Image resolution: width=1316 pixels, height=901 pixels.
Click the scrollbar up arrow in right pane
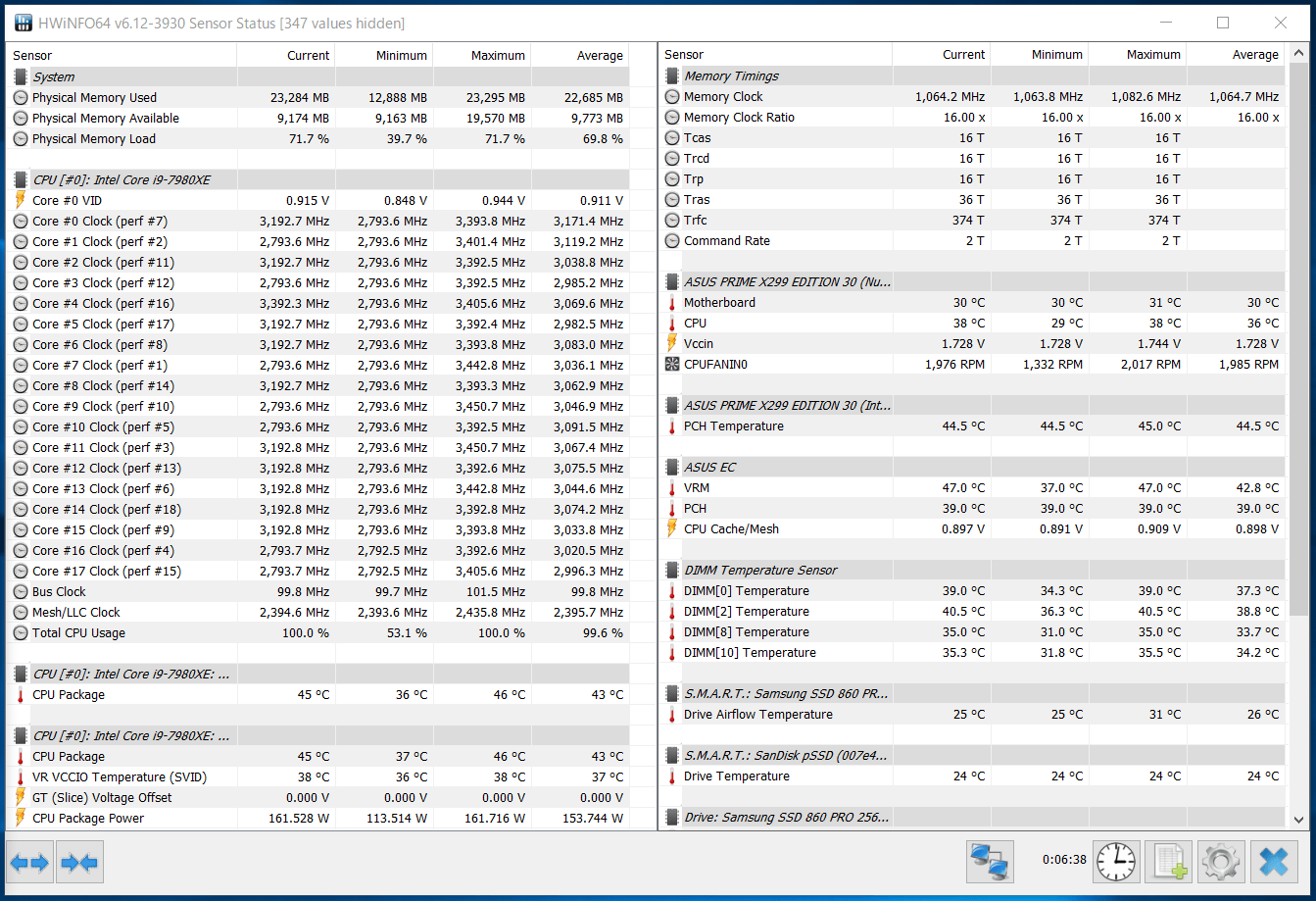tap(1299, 53)
